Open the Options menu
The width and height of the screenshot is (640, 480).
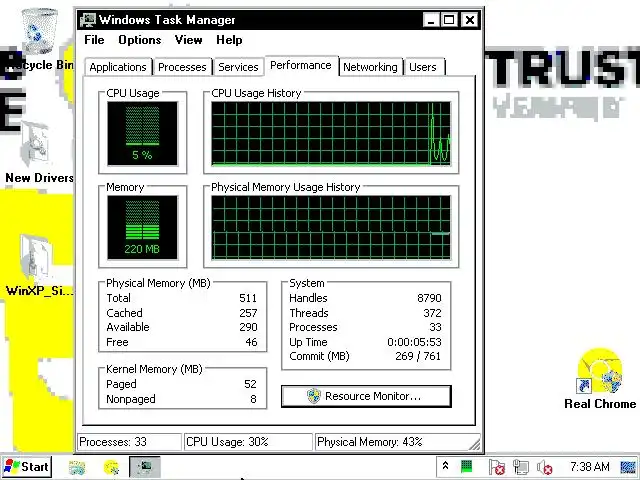(140, 40)
